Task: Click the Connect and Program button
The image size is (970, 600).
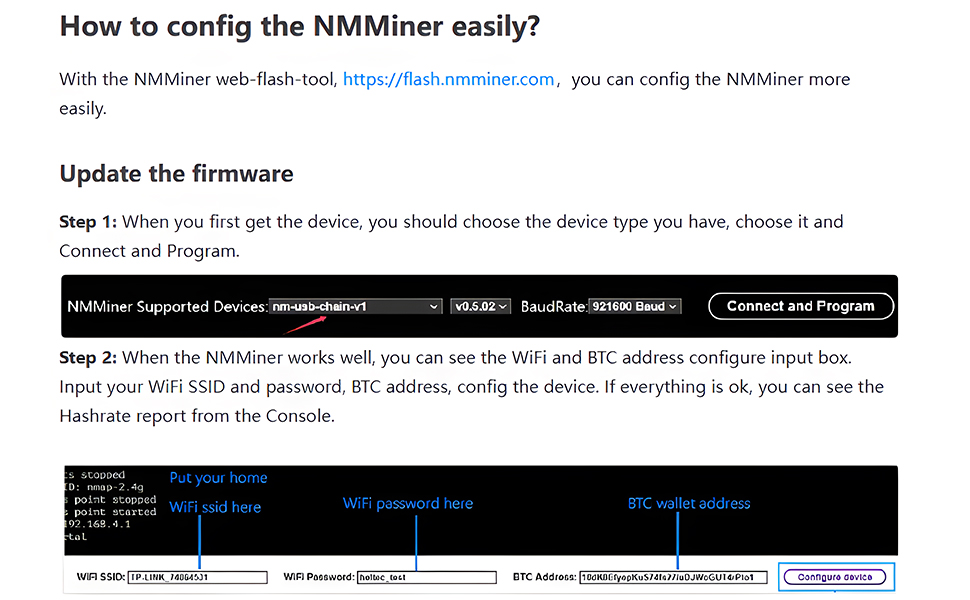Action: [x=800, y=306]
